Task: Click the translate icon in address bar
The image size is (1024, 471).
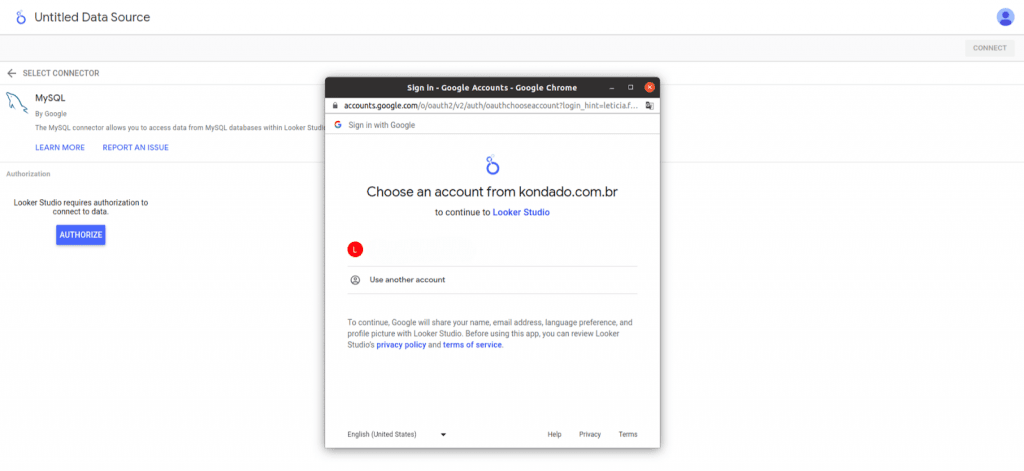Action: [649, 105]
